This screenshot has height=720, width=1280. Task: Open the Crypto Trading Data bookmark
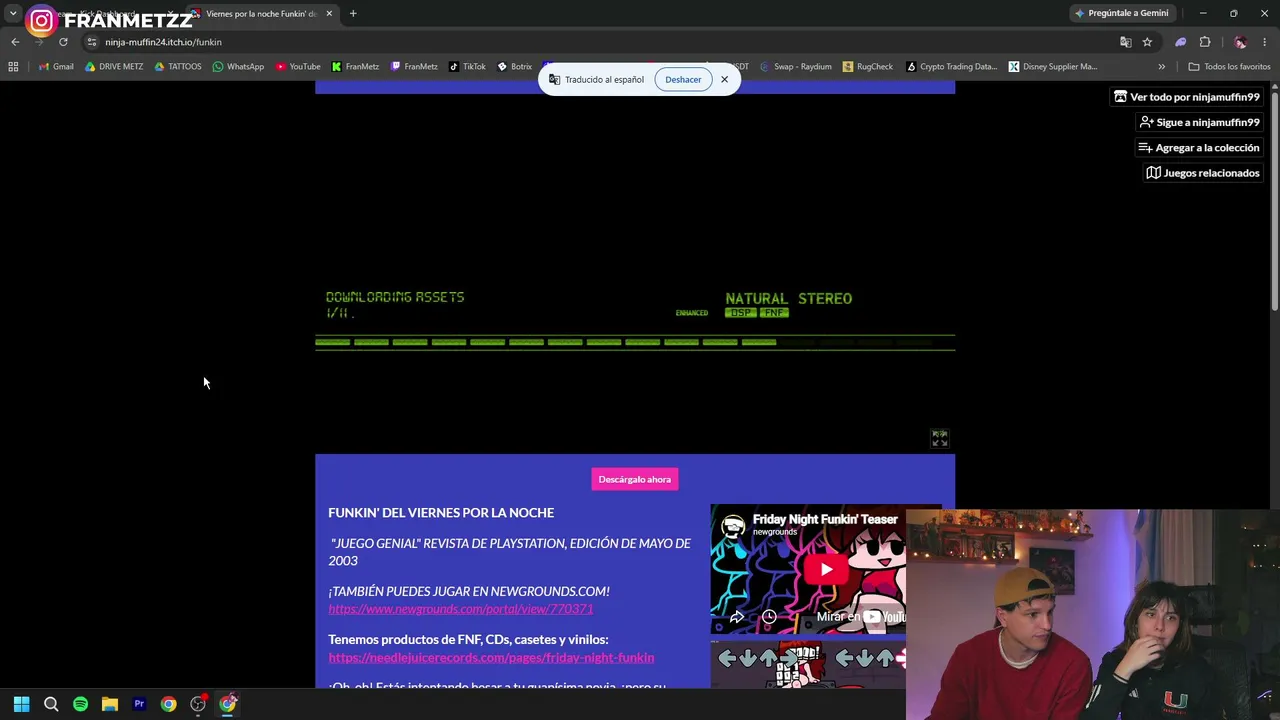coord(951,67)
